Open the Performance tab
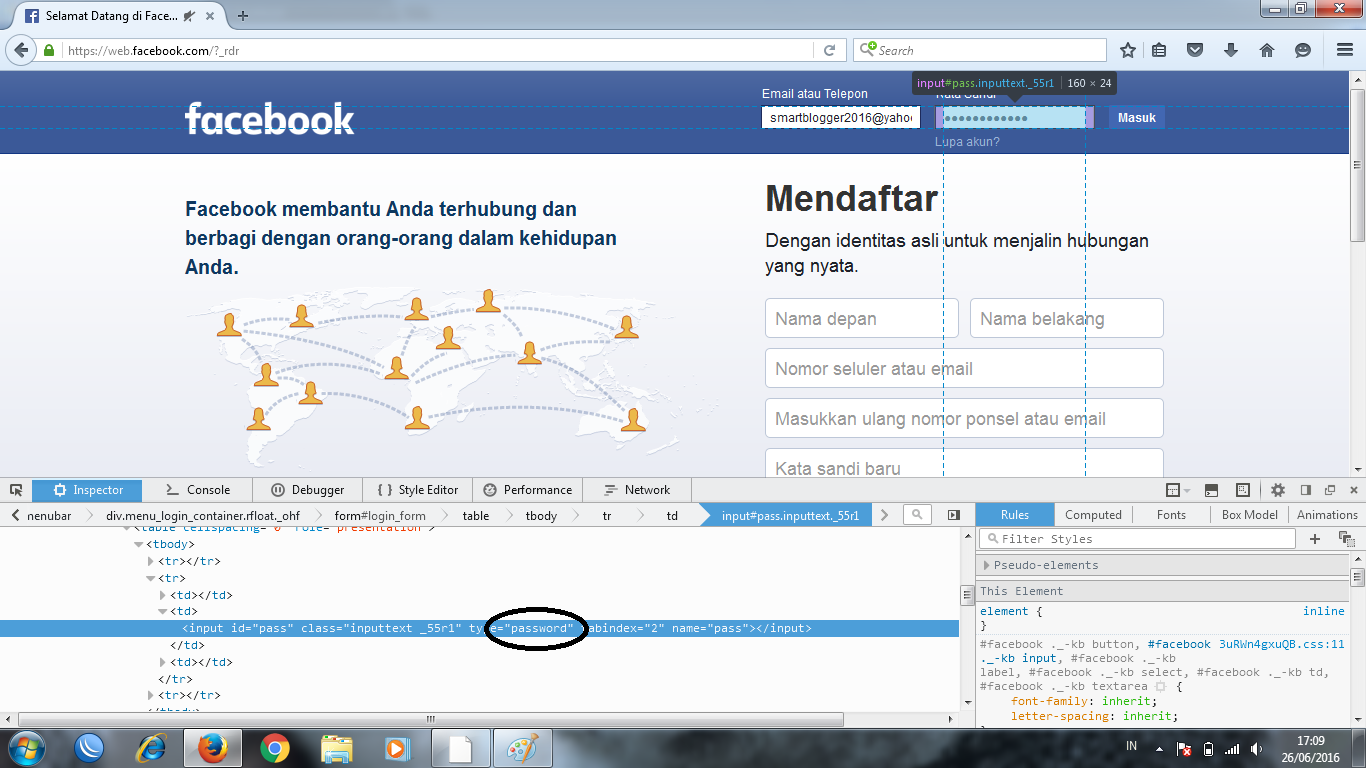1366x768 pixels. coord(527,490)
